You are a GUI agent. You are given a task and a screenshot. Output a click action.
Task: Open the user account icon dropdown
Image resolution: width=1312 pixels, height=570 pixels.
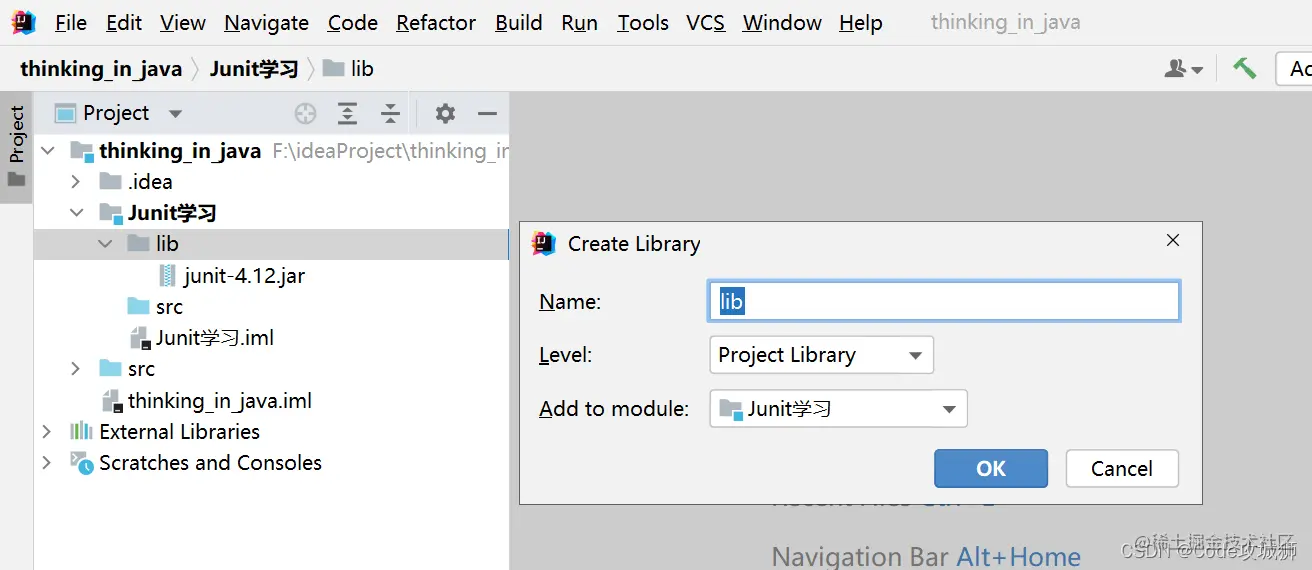1184,69
